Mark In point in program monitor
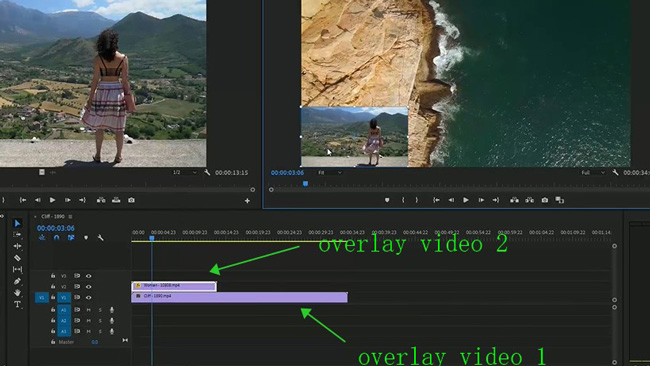The width and height of the screenshot is (650, 366). pyautogui.click(x=403, y=200)
